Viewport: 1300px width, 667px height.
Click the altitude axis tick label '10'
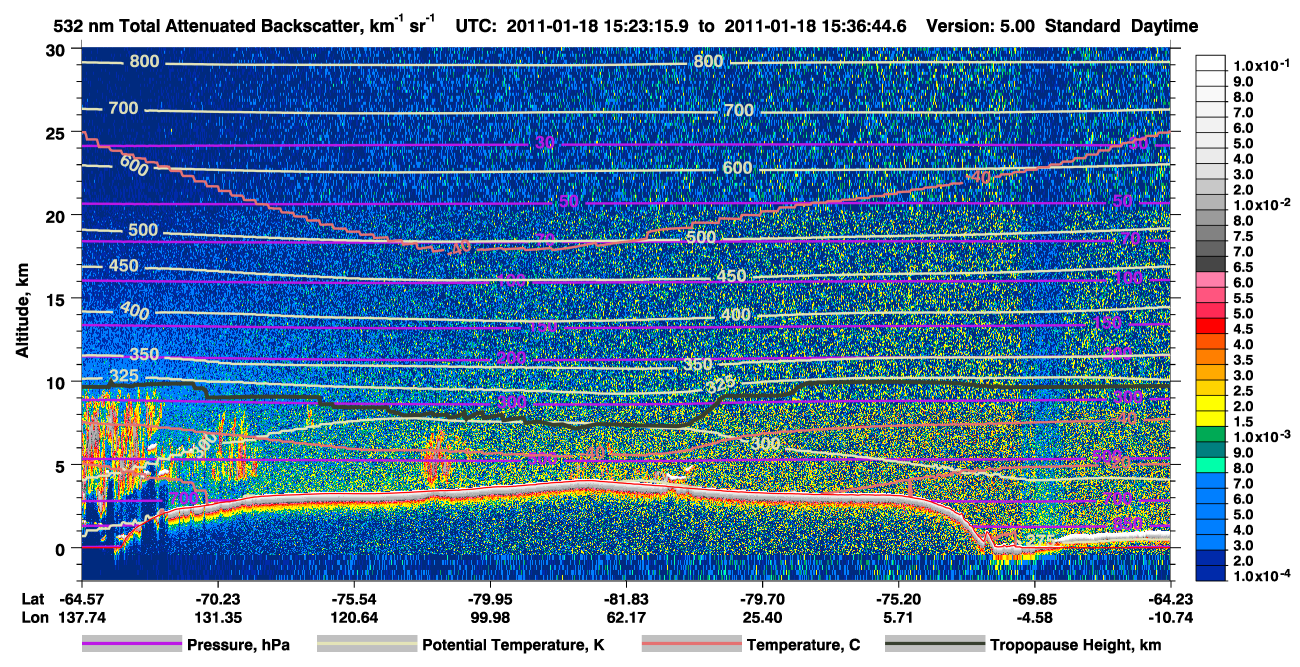(57, 382)
